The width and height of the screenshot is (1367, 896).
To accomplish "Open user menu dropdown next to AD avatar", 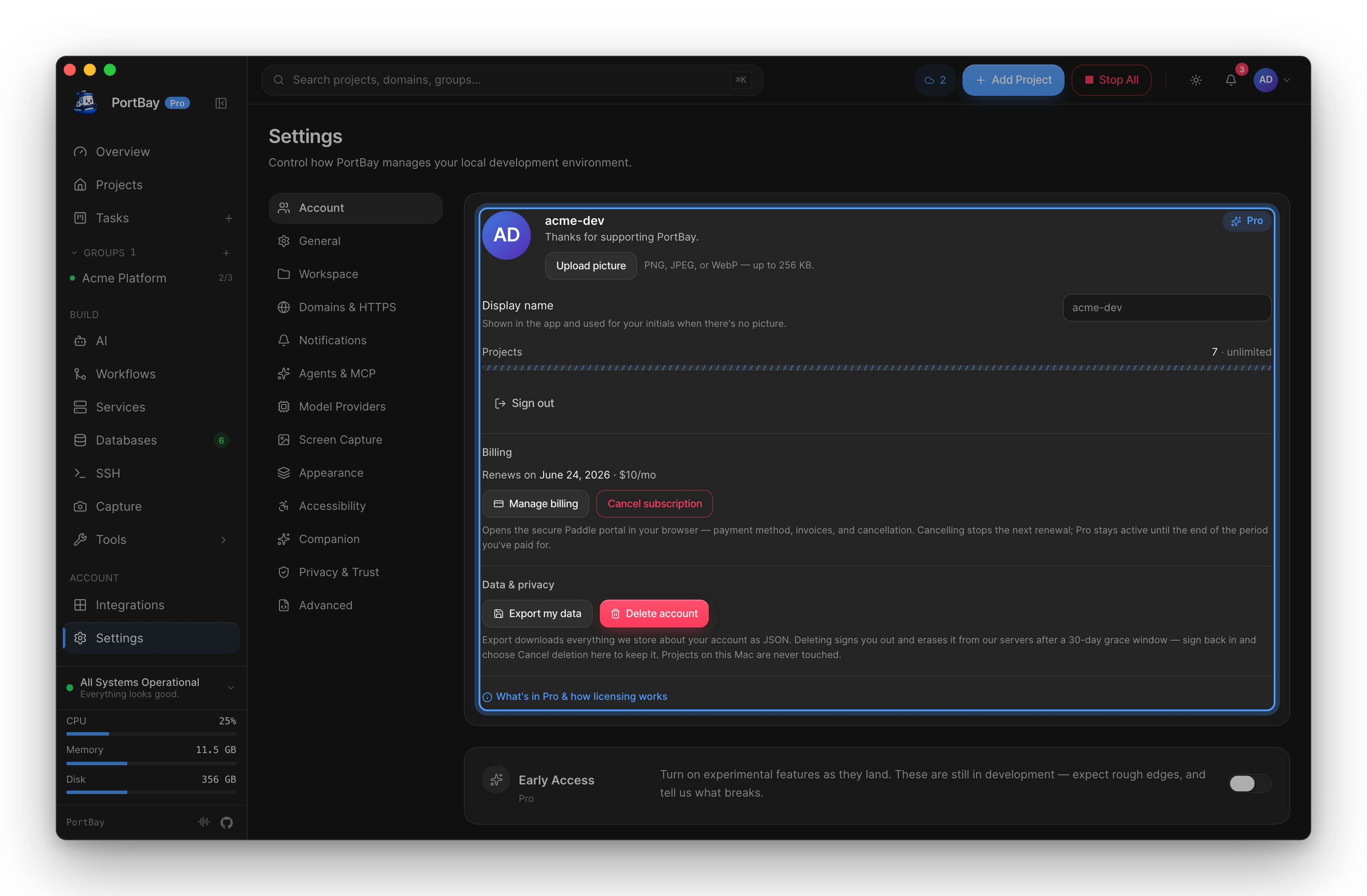I will click(1287, 81).
